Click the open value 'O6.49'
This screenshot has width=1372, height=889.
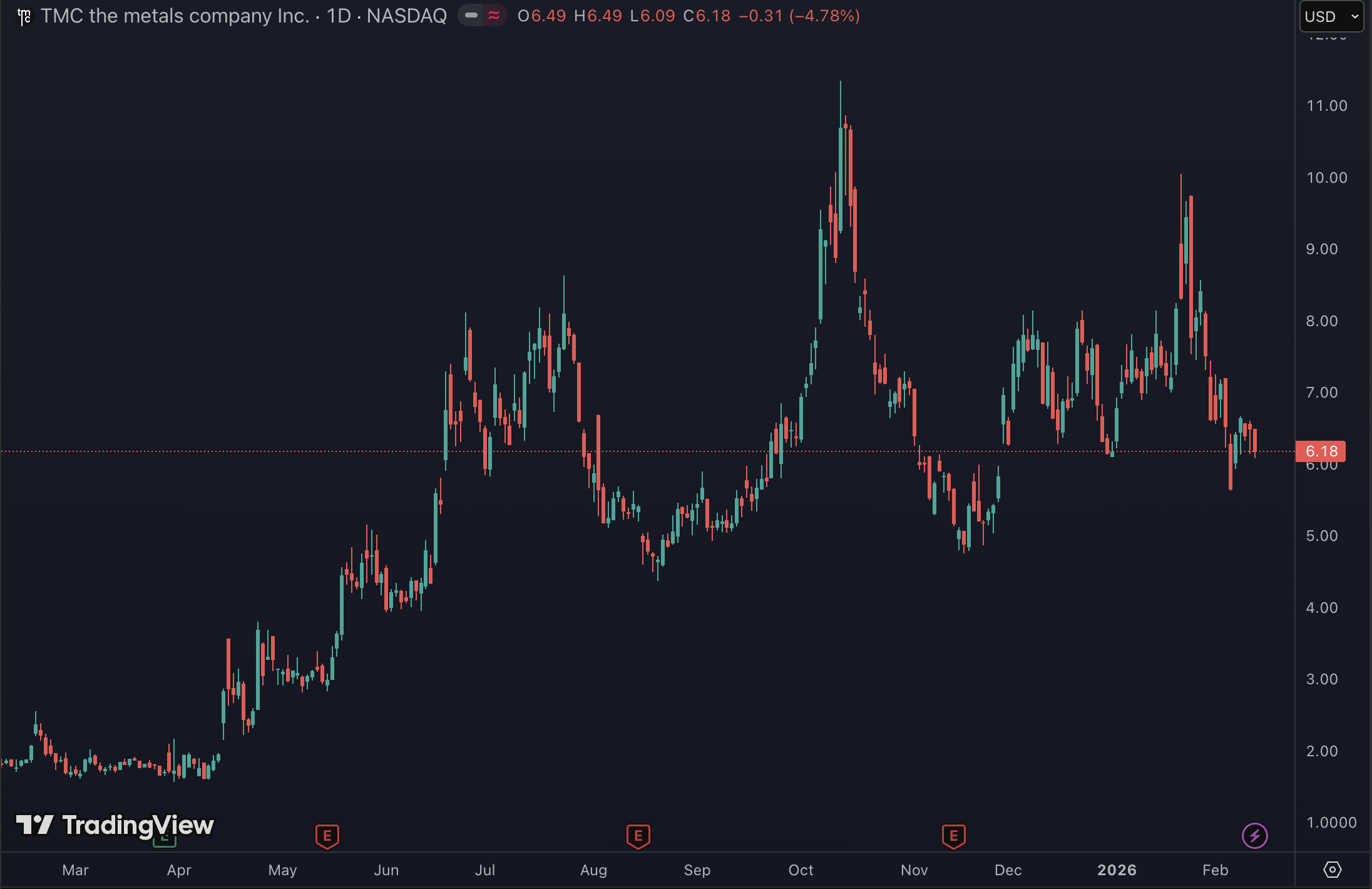pyautogui.click(x=542, y=16)
